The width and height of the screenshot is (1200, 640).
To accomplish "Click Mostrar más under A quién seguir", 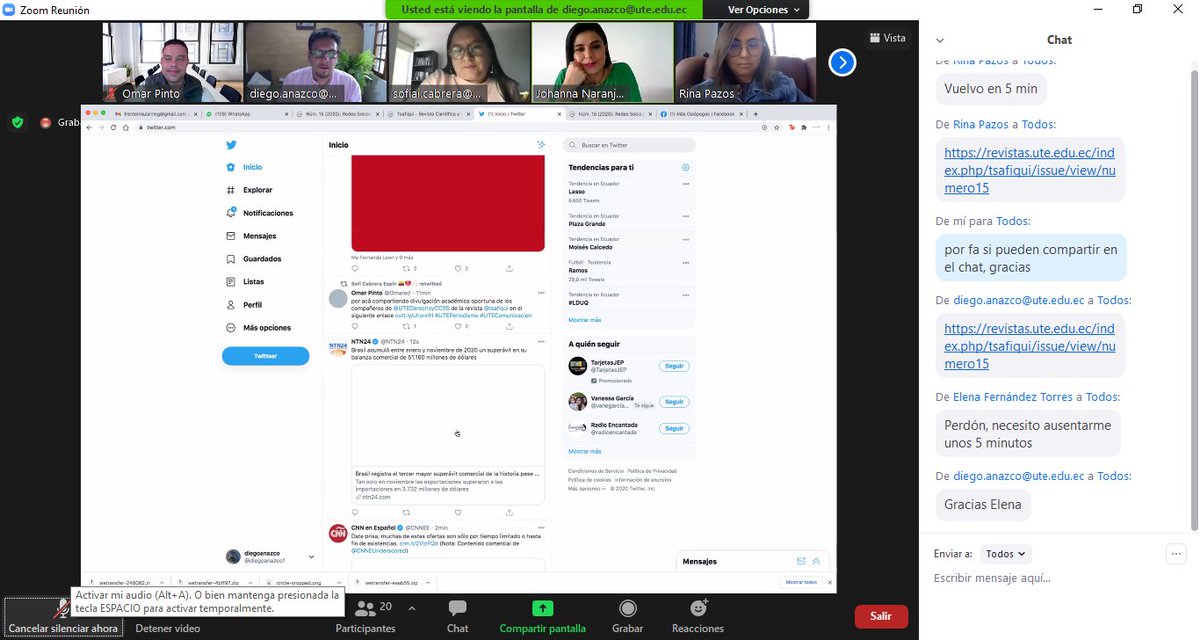I will pyautogui.click(x=585, y=451).
